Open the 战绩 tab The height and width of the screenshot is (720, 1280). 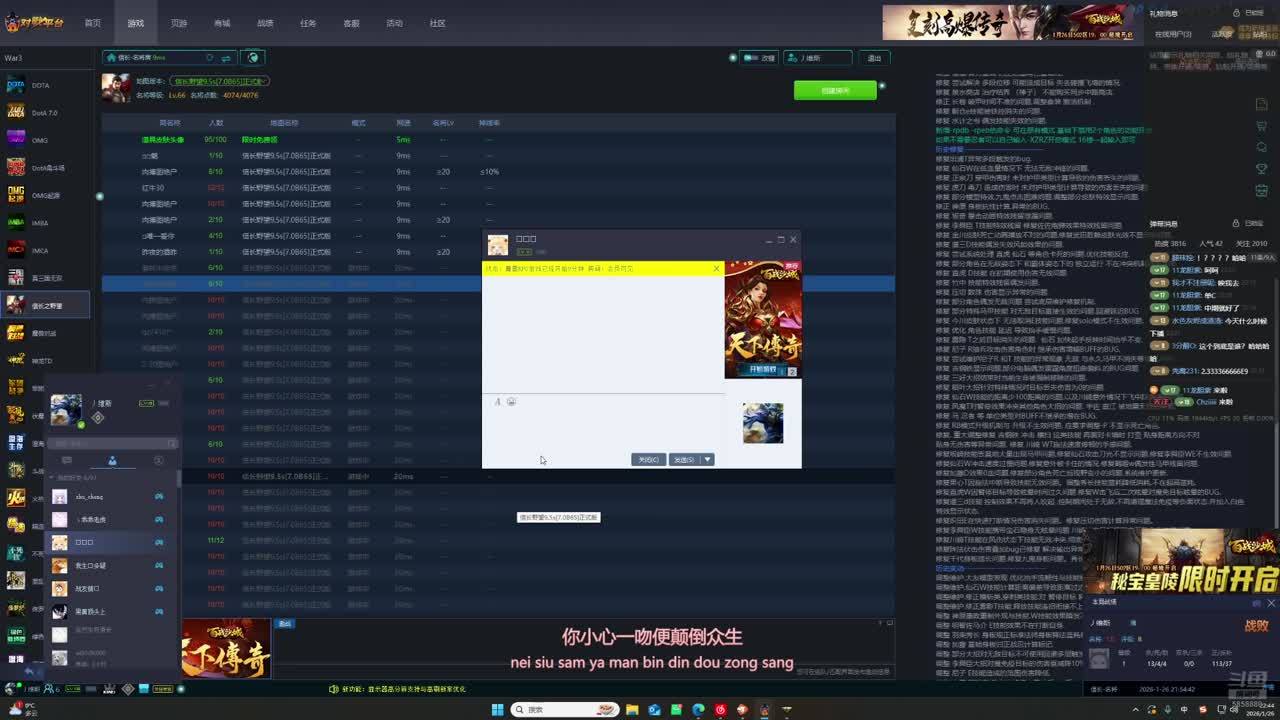265,23
